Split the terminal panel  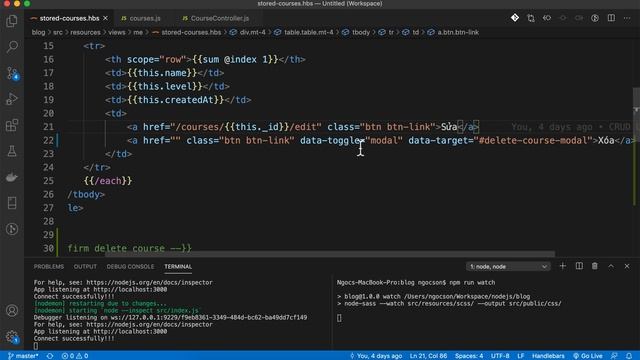[x=579, y=266]
